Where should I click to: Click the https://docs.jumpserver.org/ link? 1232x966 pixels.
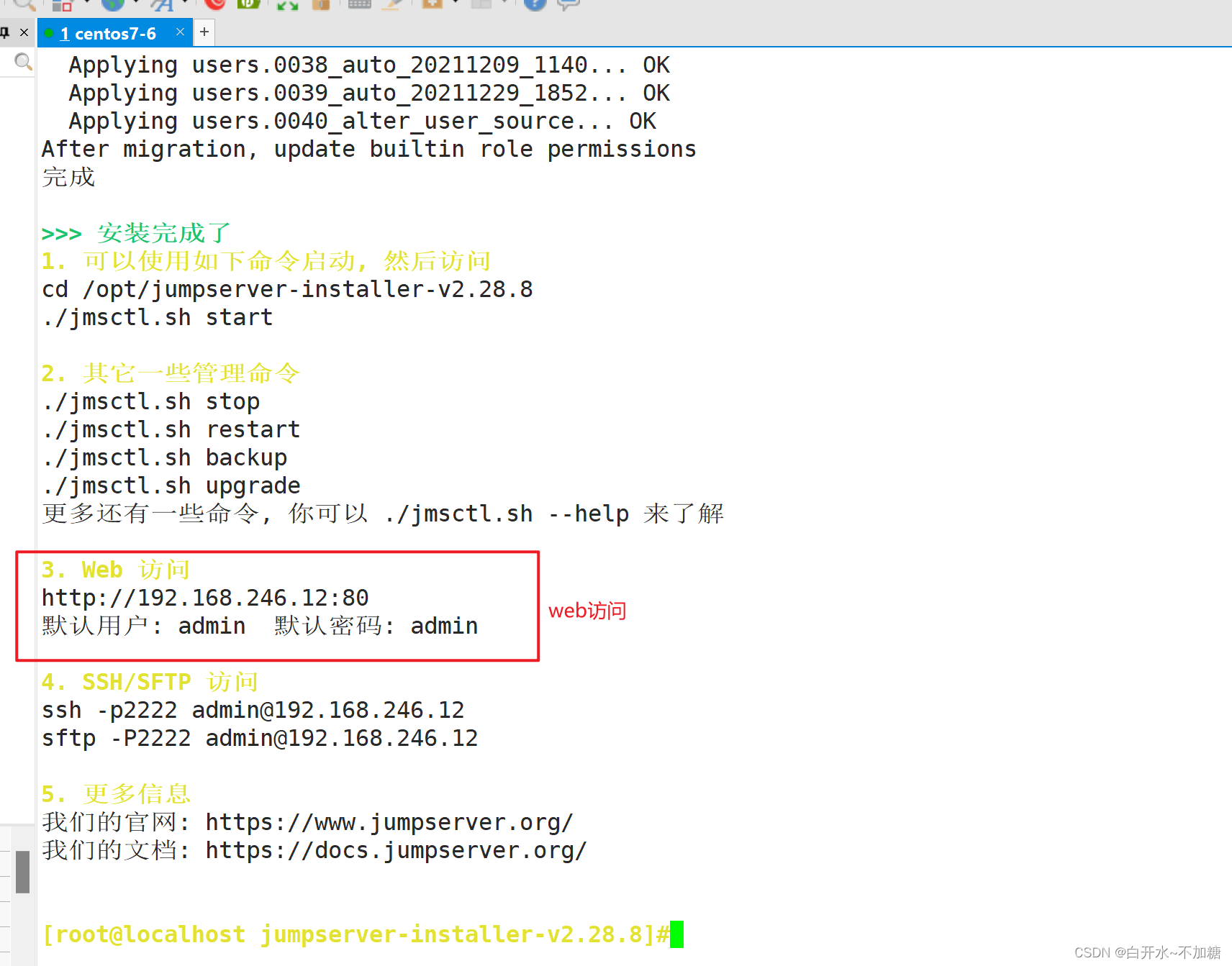pyautogui.click(x=397, y=850)
